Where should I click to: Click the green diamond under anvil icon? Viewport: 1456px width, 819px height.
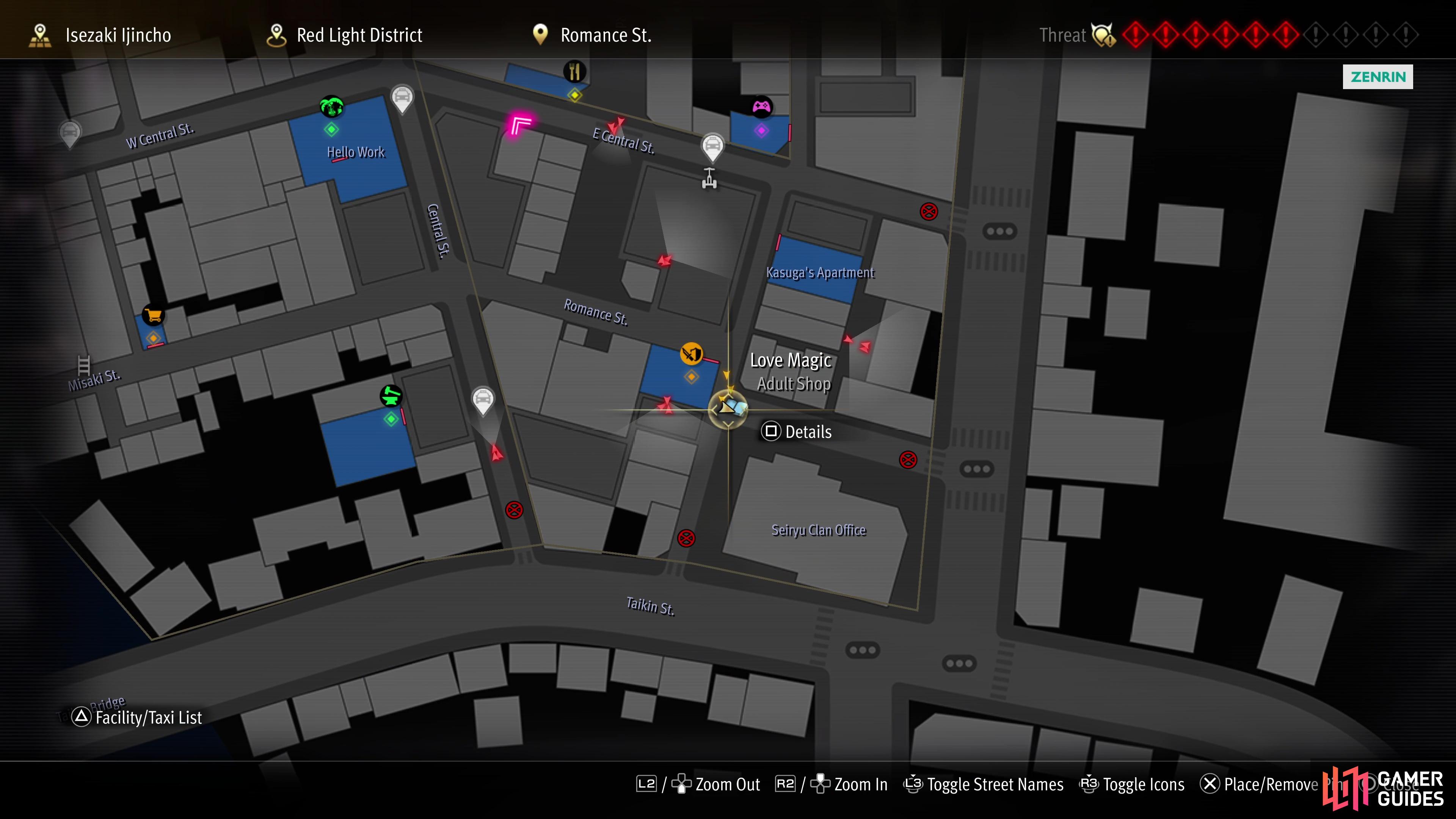pyautogui.click(x=391, y=419)
